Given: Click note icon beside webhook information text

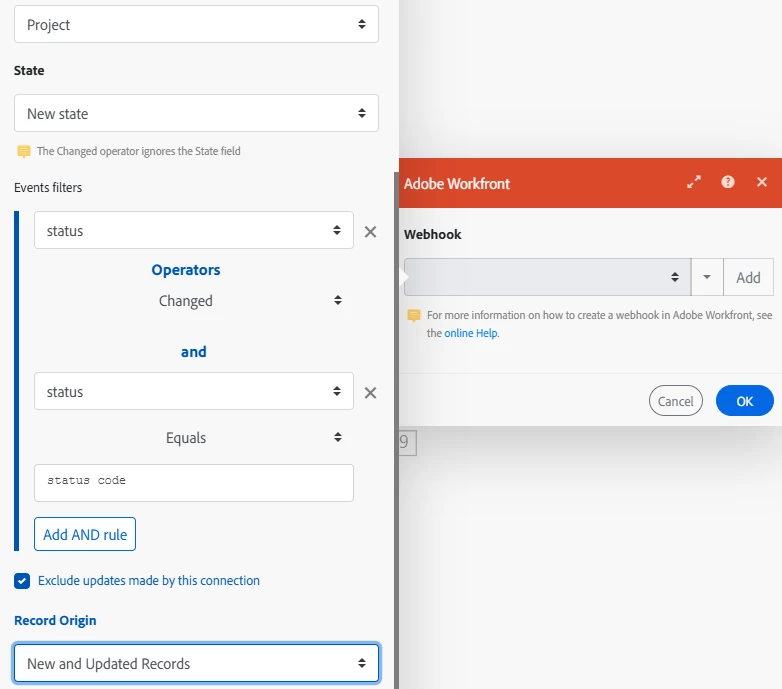Looking at the screenshot, I should pos(413,316).
